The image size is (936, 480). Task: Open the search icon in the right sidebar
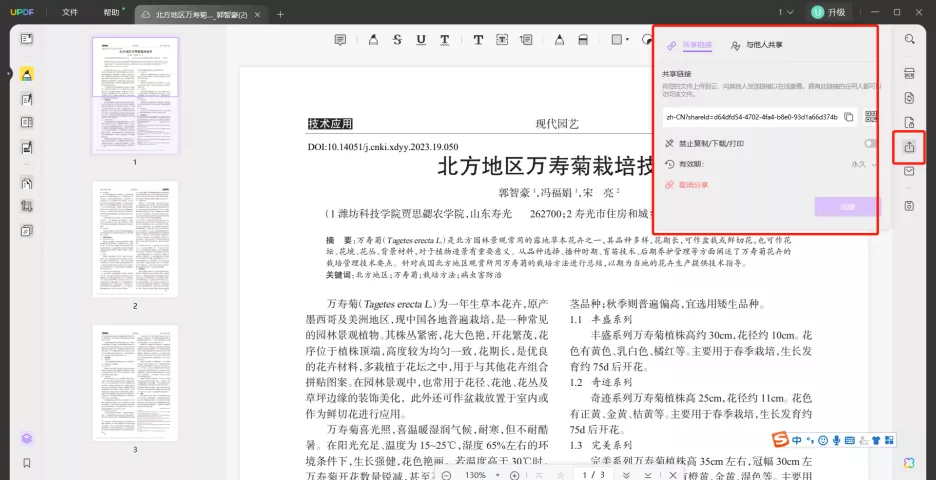coord(909,39)
